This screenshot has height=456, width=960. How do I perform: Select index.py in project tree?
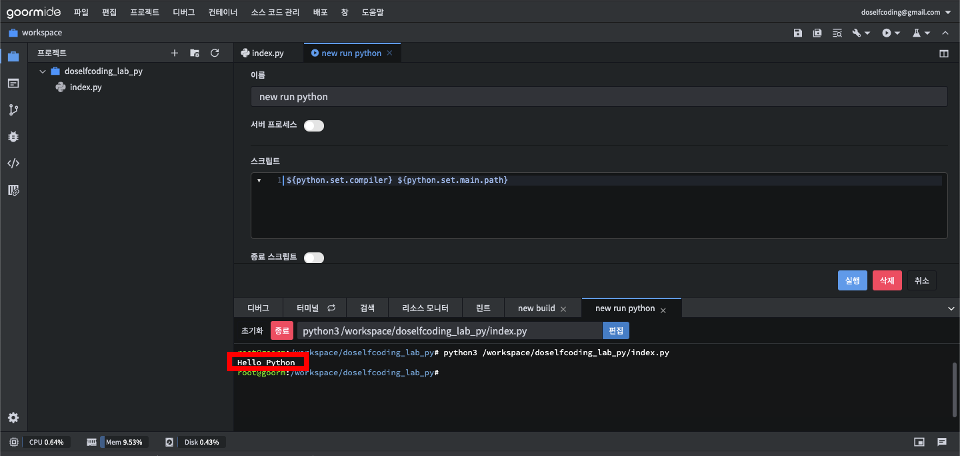tap(85, 87)
